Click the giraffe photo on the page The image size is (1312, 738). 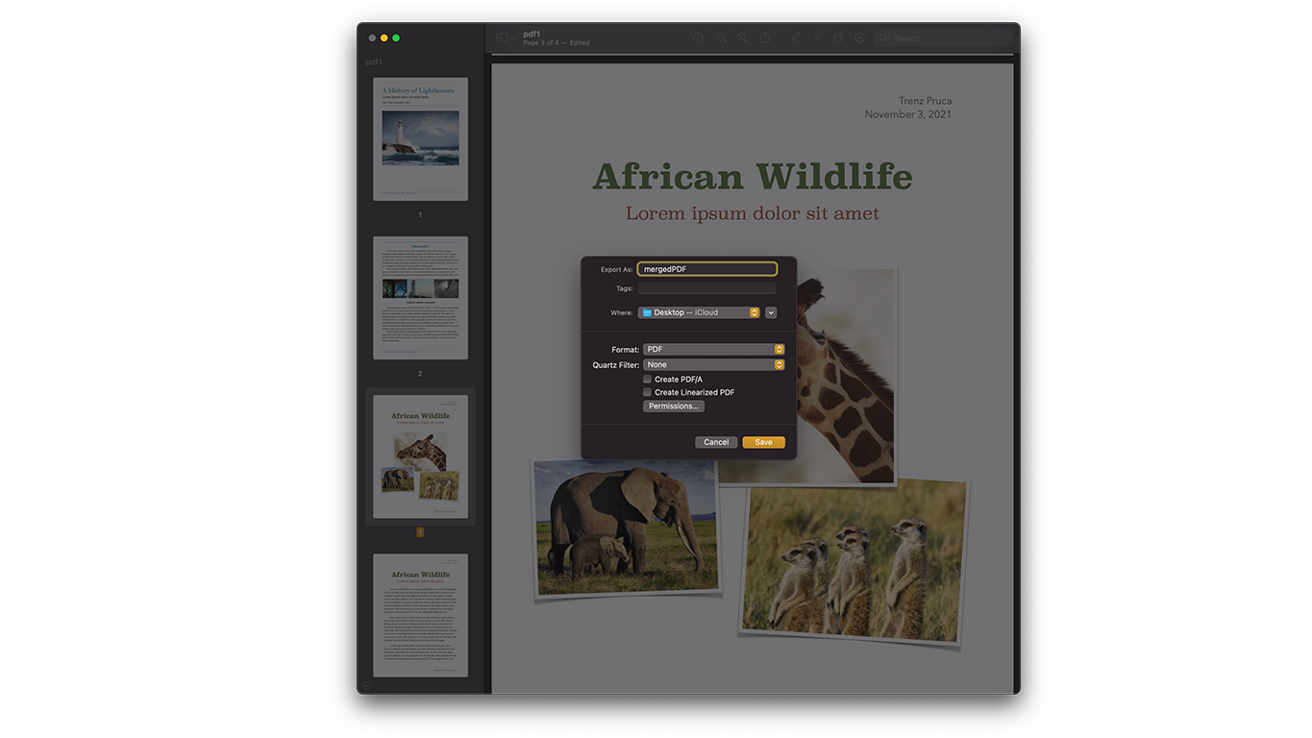(x=845, y=375)
